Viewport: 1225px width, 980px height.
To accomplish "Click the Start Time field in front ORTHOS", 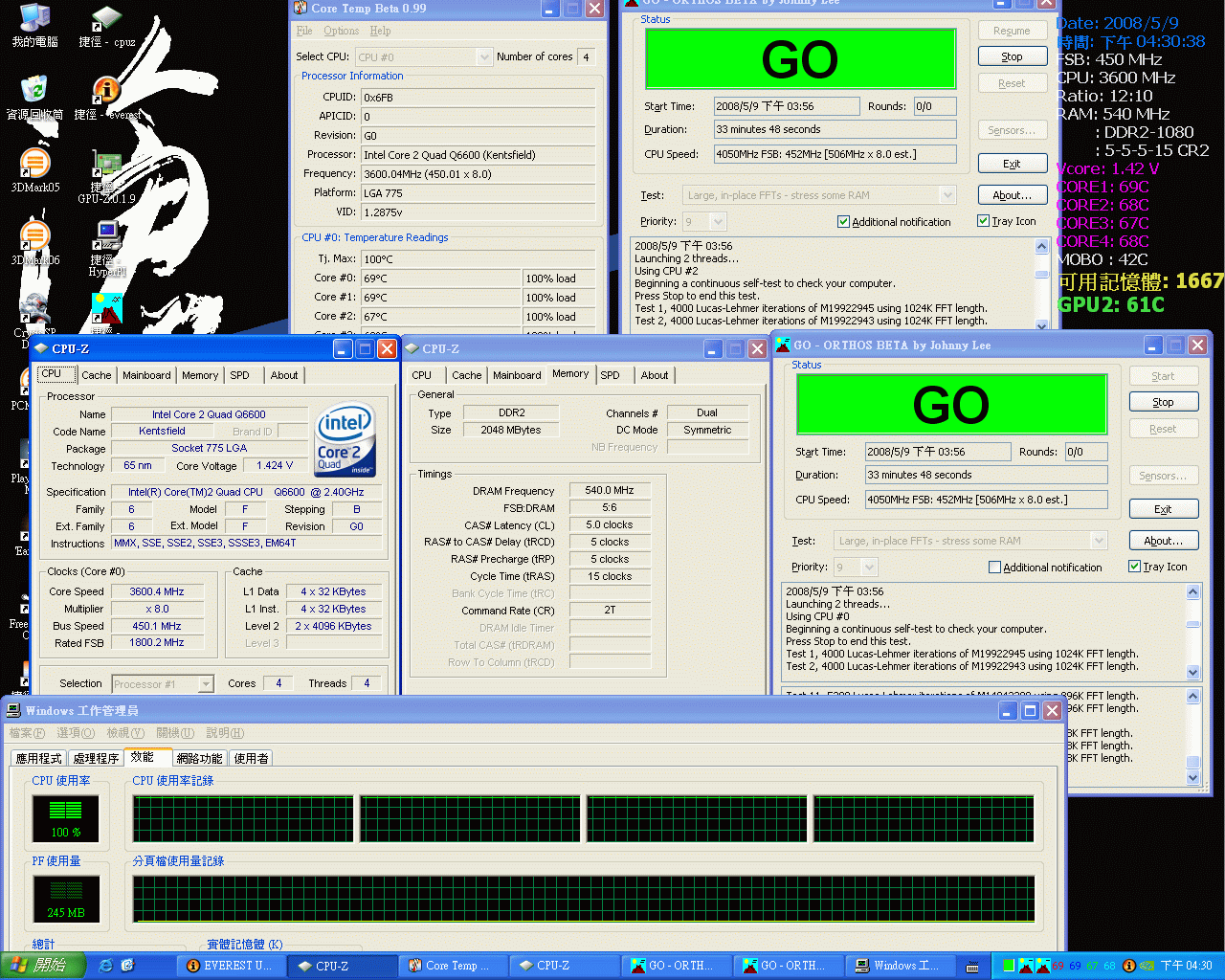I will pos(938,452).
